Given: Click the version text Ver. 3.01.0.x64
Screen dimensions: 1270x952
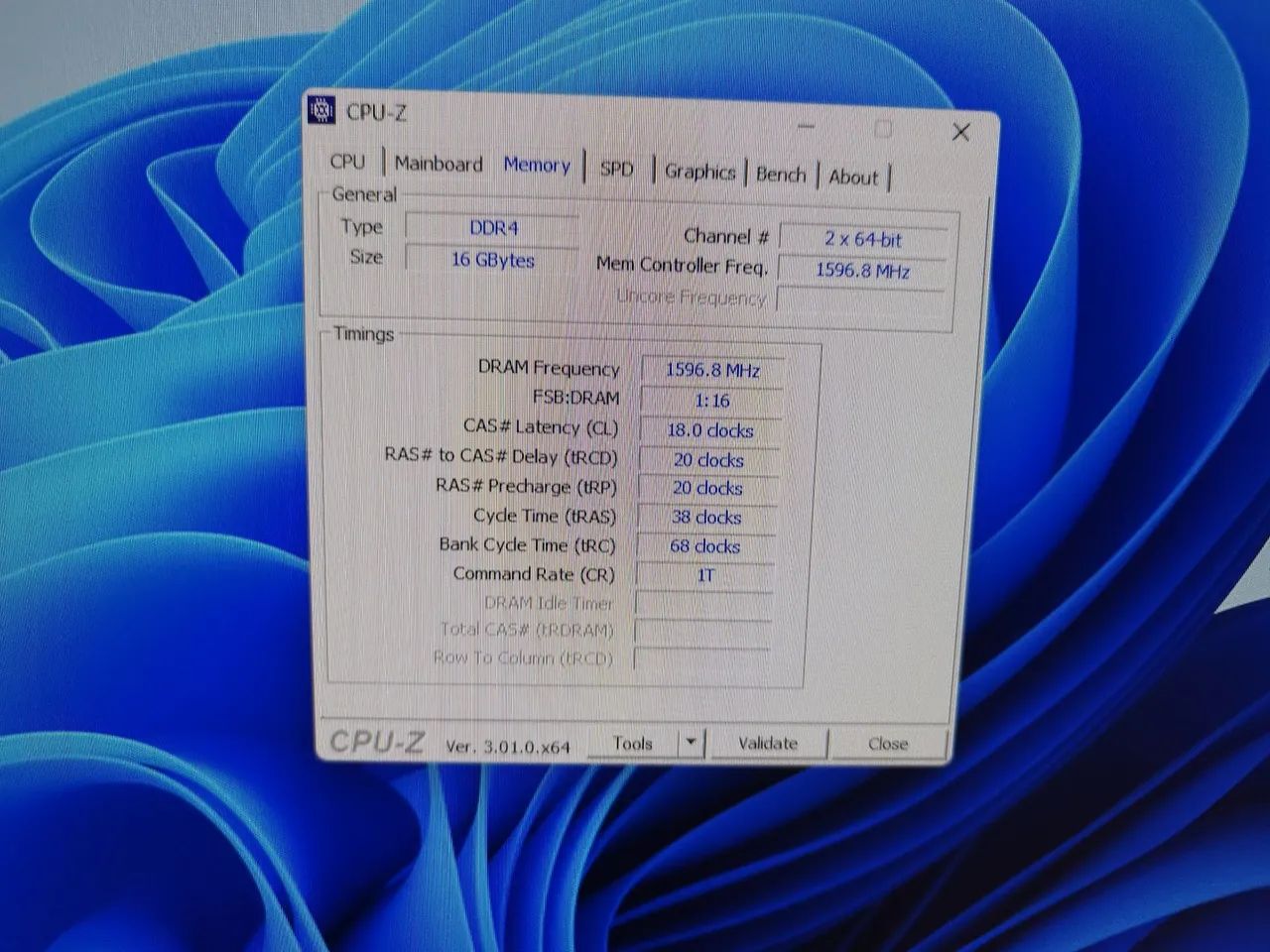Looking at the screenshot, I should coord(508,747).
